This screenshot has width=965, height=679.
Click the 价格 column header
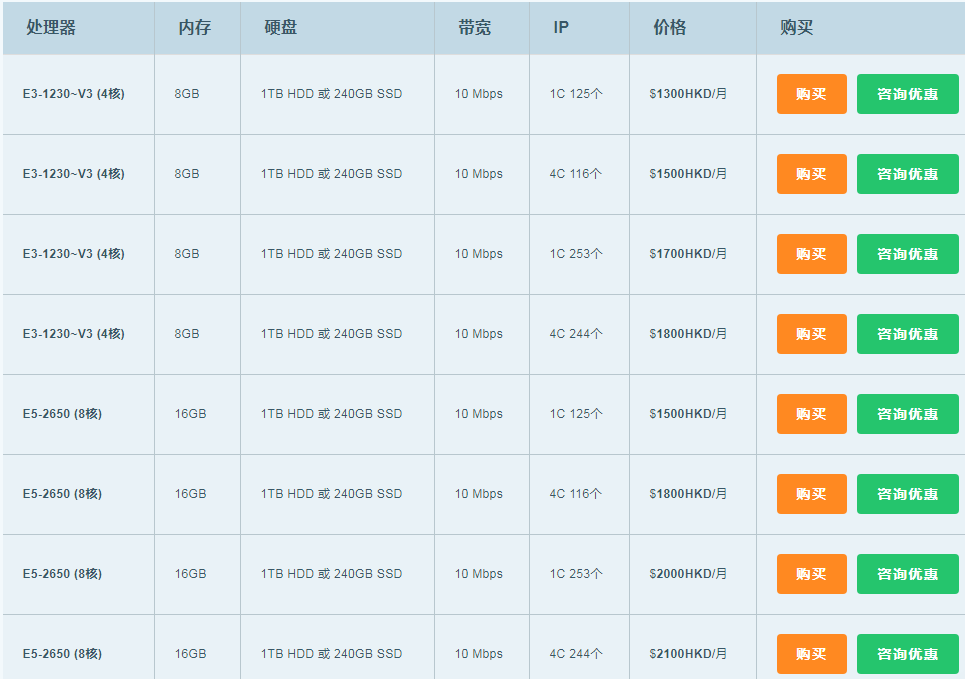[x=669, y=28]
